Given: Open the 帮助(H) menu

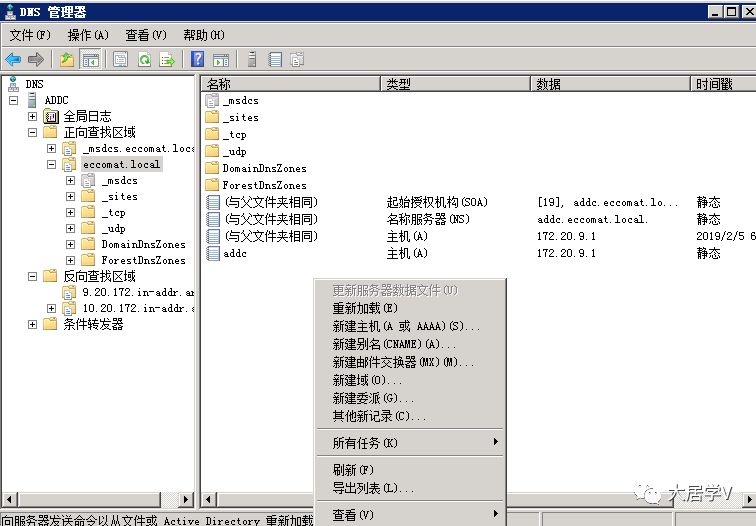Looking at the screenshot, I should pyautogui.click(x=204, y=35).
